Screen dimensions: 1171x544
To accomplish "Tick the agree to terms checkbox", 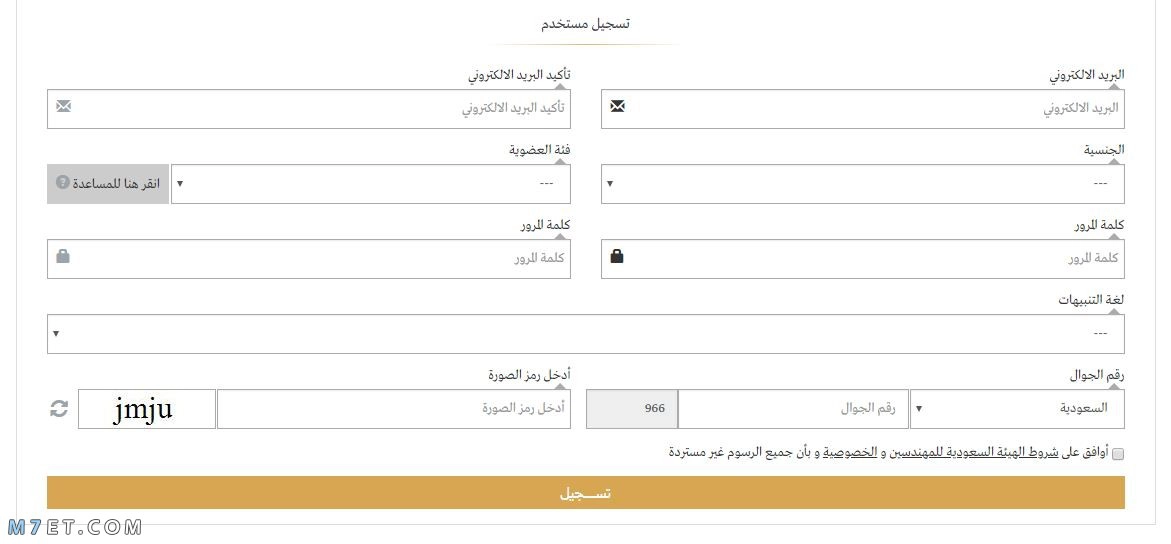I will (1118, 454).
